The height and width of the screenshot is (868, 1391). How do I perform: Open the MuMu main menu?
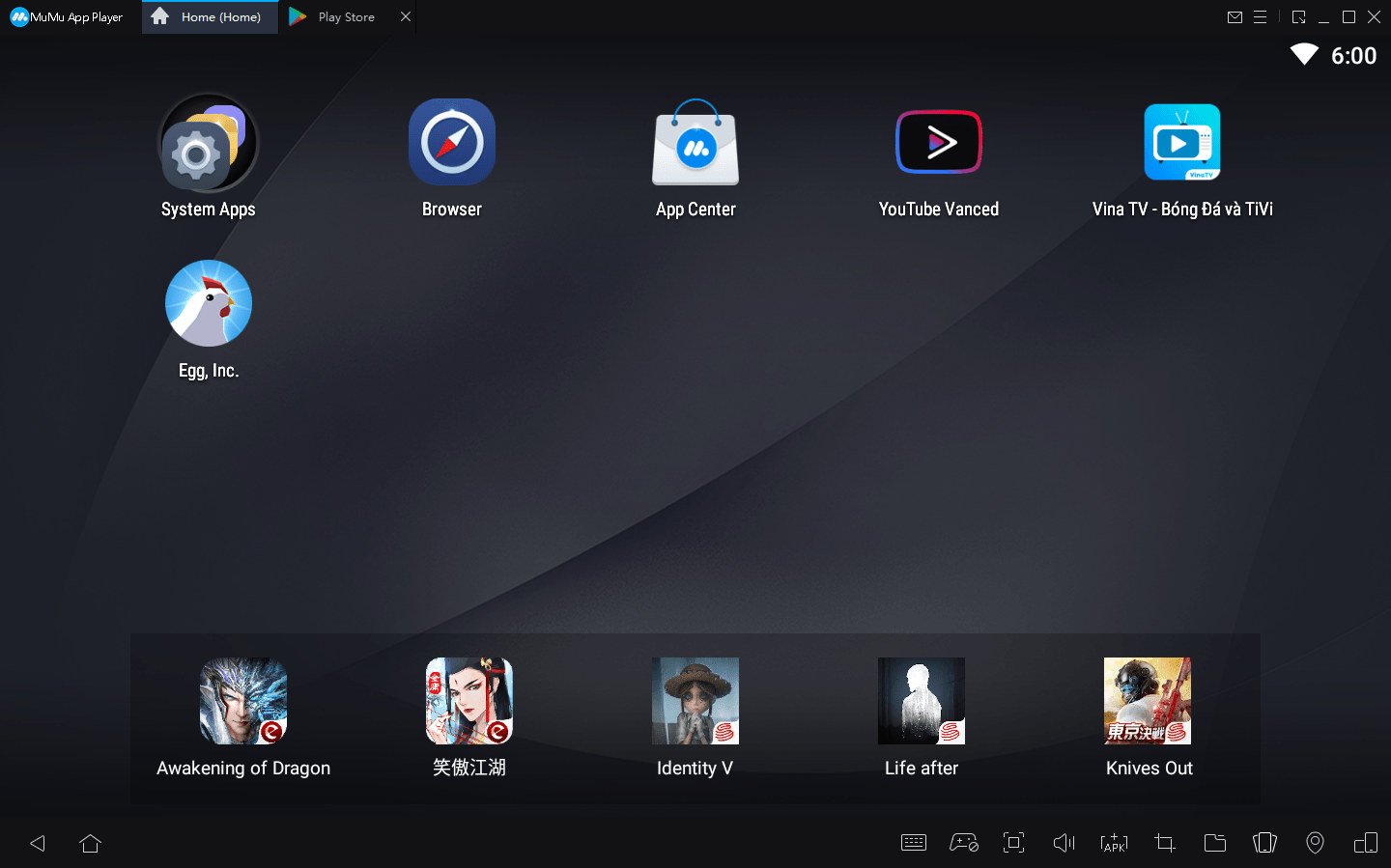pyautogui.click(x=1260, y=16)
